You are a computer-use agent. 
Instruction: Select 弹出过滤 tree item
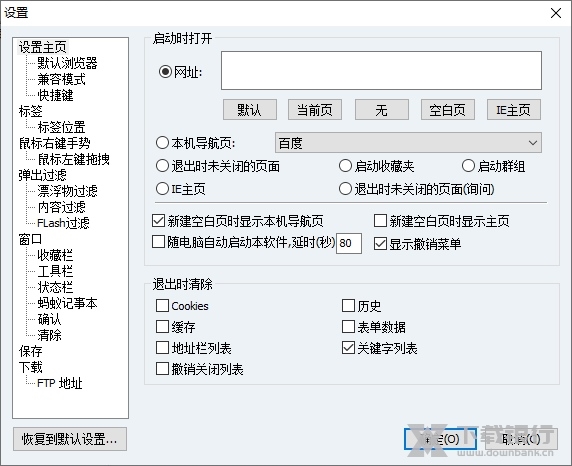[43, 175]
